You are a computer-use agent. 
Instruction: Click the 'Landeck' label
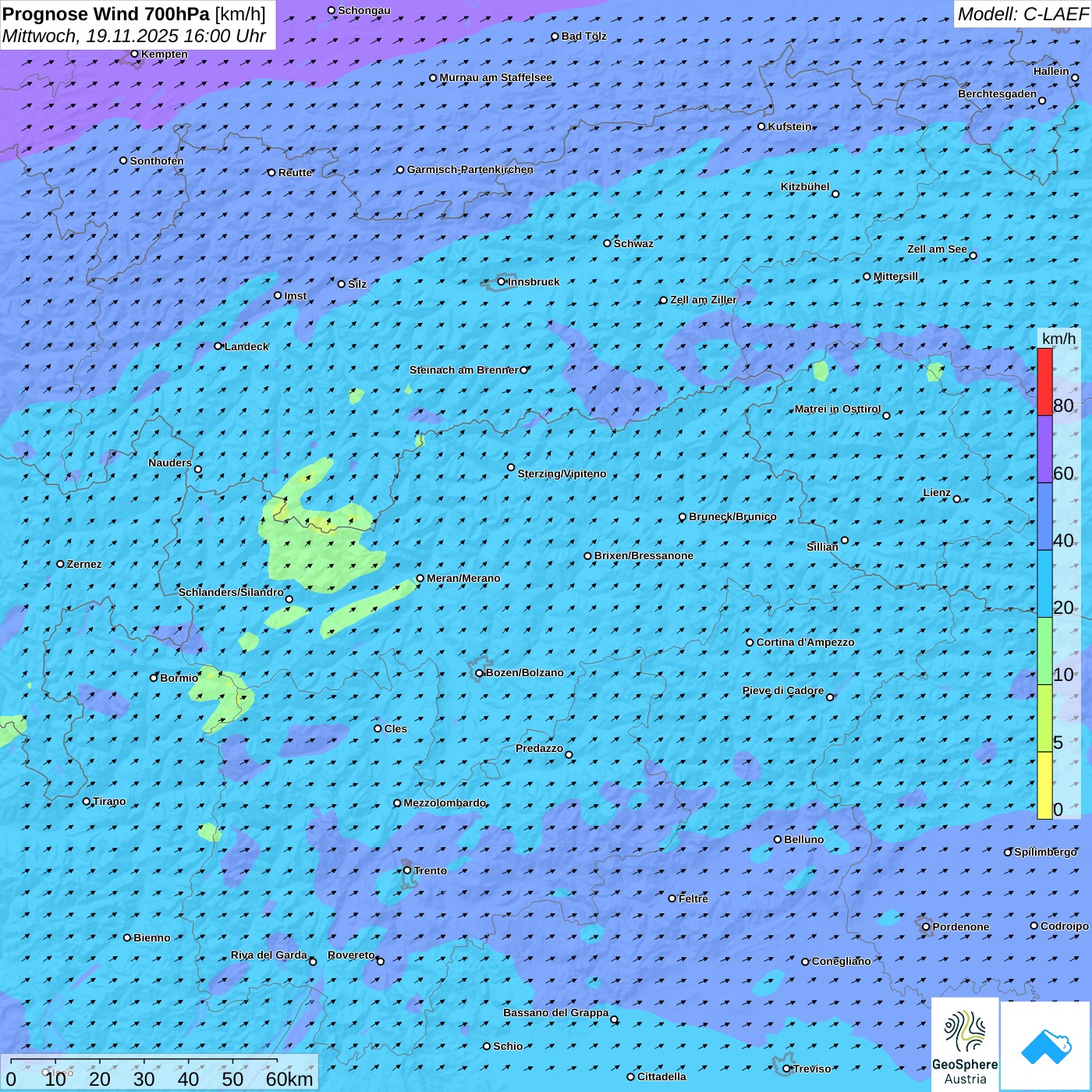246,346
